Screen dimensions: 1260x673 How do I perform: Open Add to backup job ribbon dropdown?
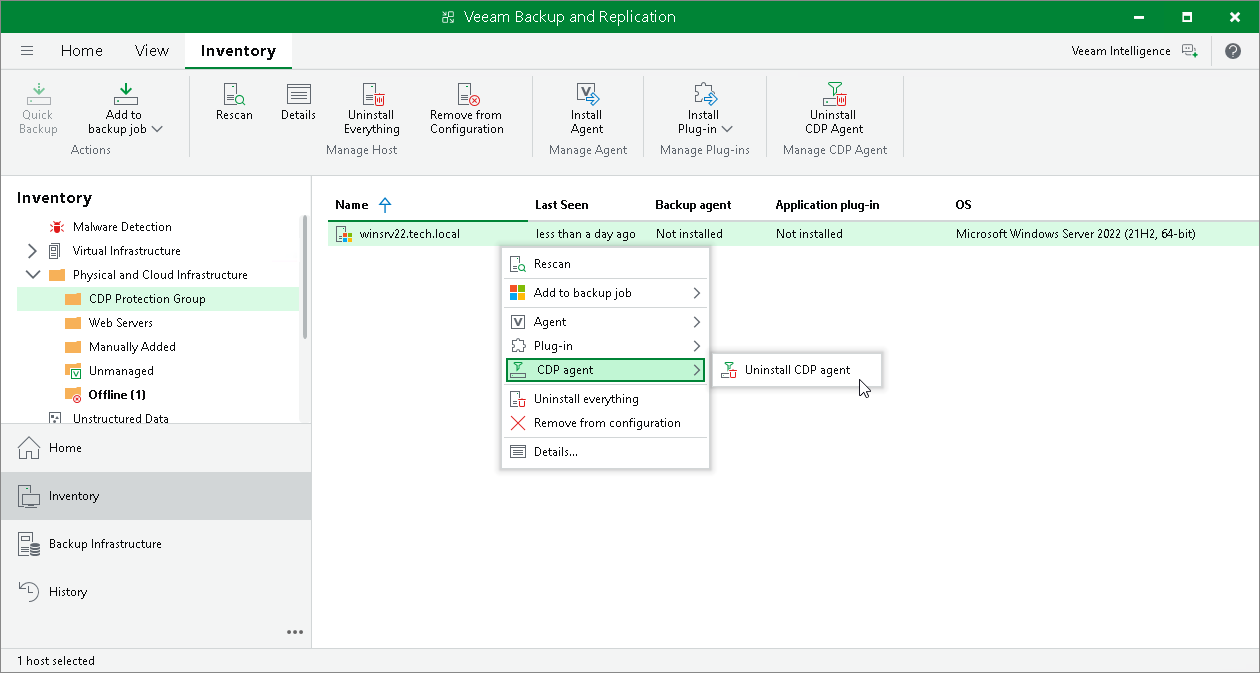[124, 108]
